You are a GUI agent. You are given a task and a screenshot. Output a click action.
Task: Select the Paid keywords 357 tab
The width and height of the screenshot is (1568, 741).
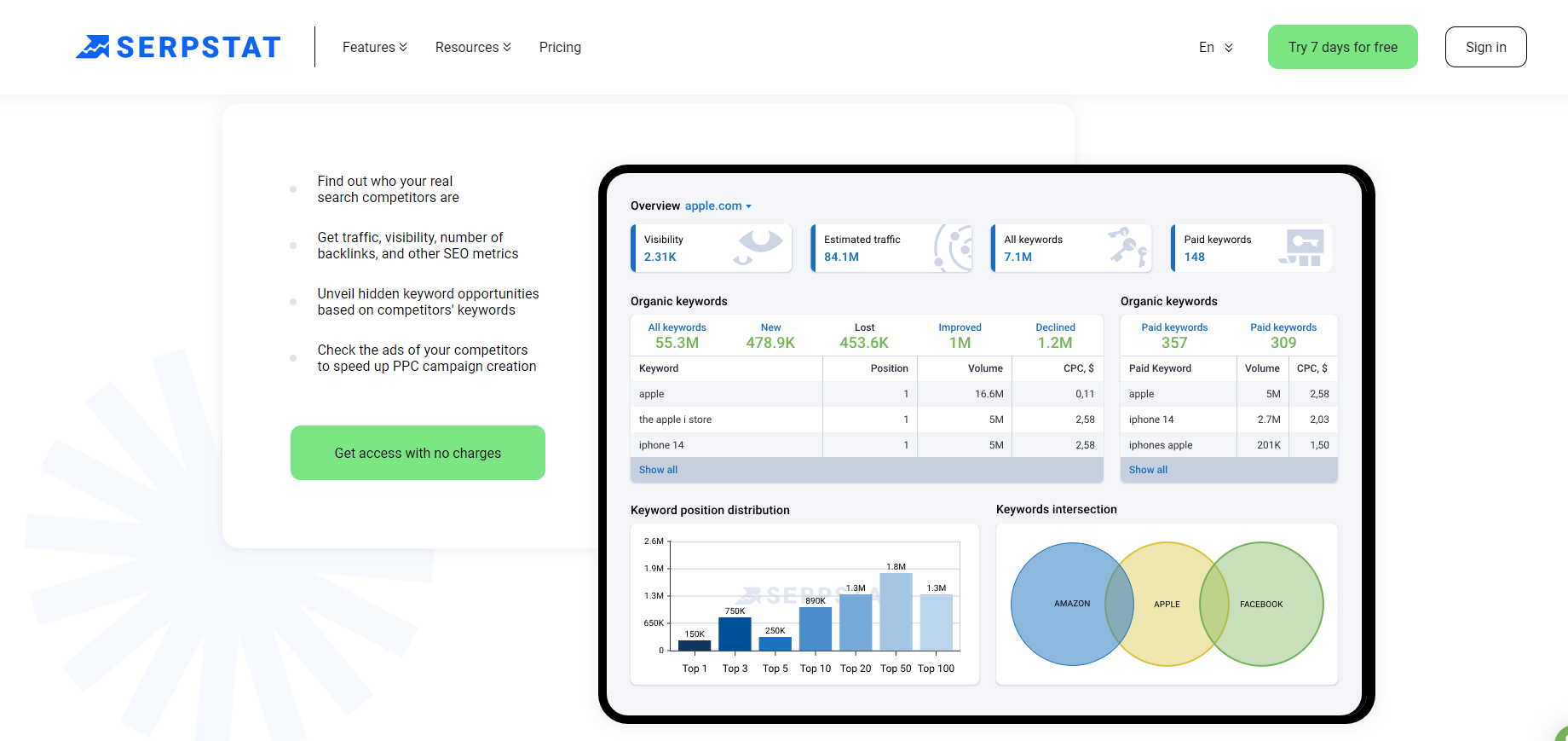click(x=1174, y=336)
